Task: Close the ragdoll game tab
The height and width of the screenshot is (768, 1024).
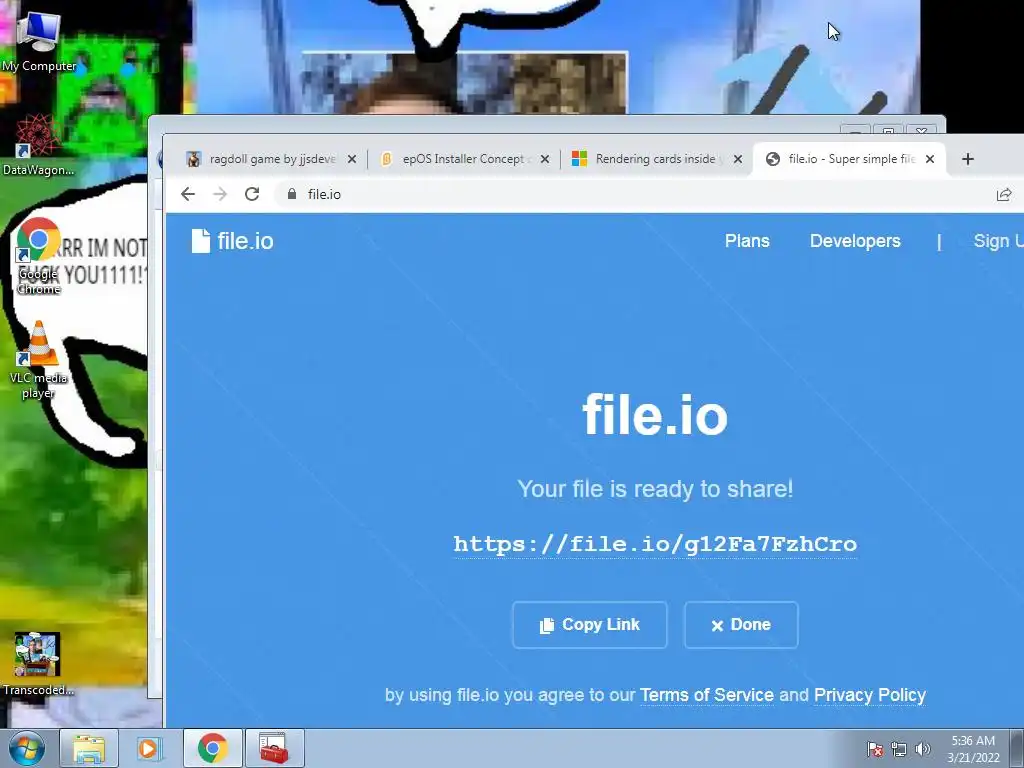Action: pos(351,159)
